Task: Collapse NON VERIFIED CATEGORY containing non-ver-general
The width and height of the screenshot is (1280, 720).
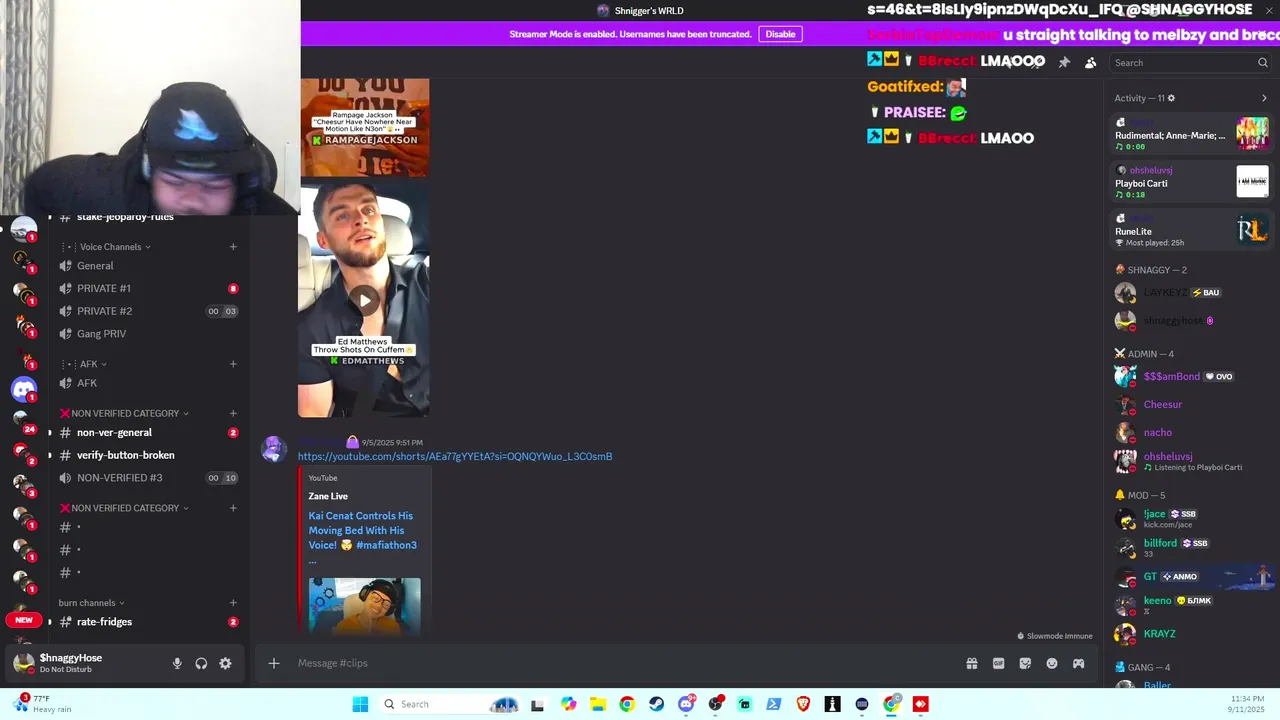Action: [124, 413]
